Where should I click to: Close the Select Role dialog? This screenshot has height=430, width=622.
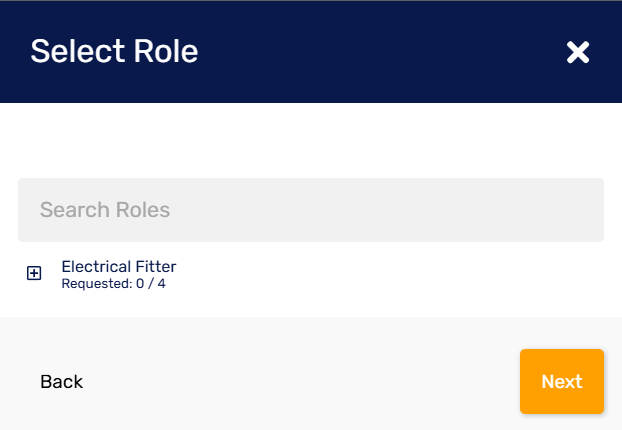tap(578, 53)
